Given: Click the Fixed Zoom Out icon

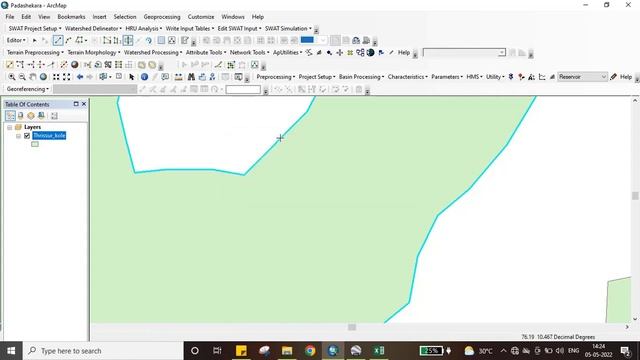Looking at the screenshot, I should point(67,77).
